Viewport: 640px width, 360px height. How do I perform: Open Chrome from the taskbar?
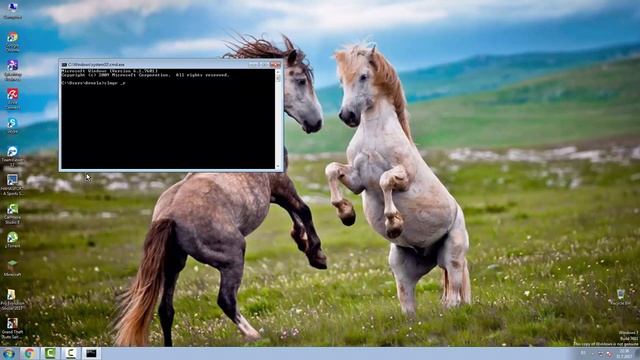point(29,353)
